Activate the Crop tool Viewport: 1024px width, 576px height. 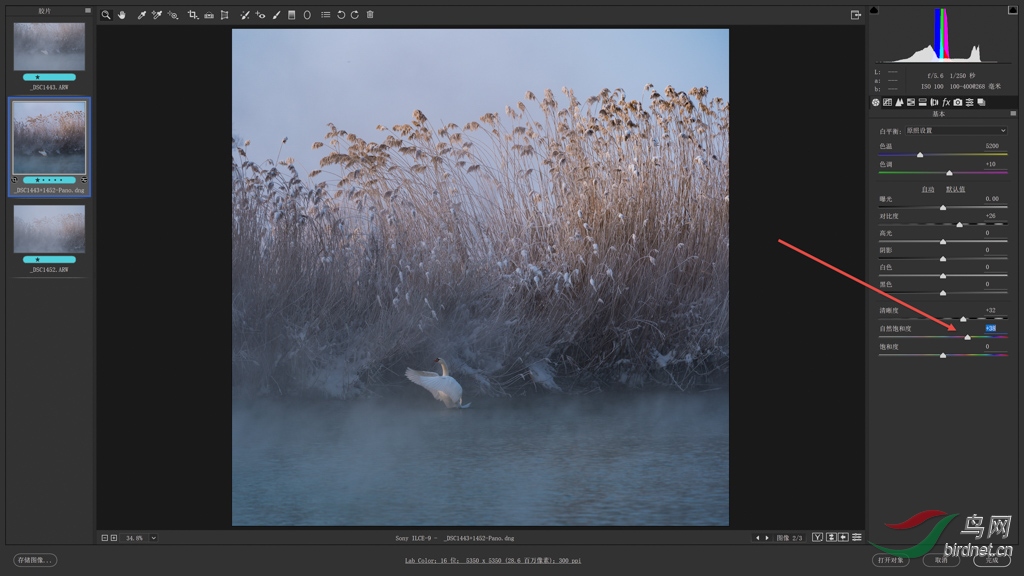[x=192, y=15]
